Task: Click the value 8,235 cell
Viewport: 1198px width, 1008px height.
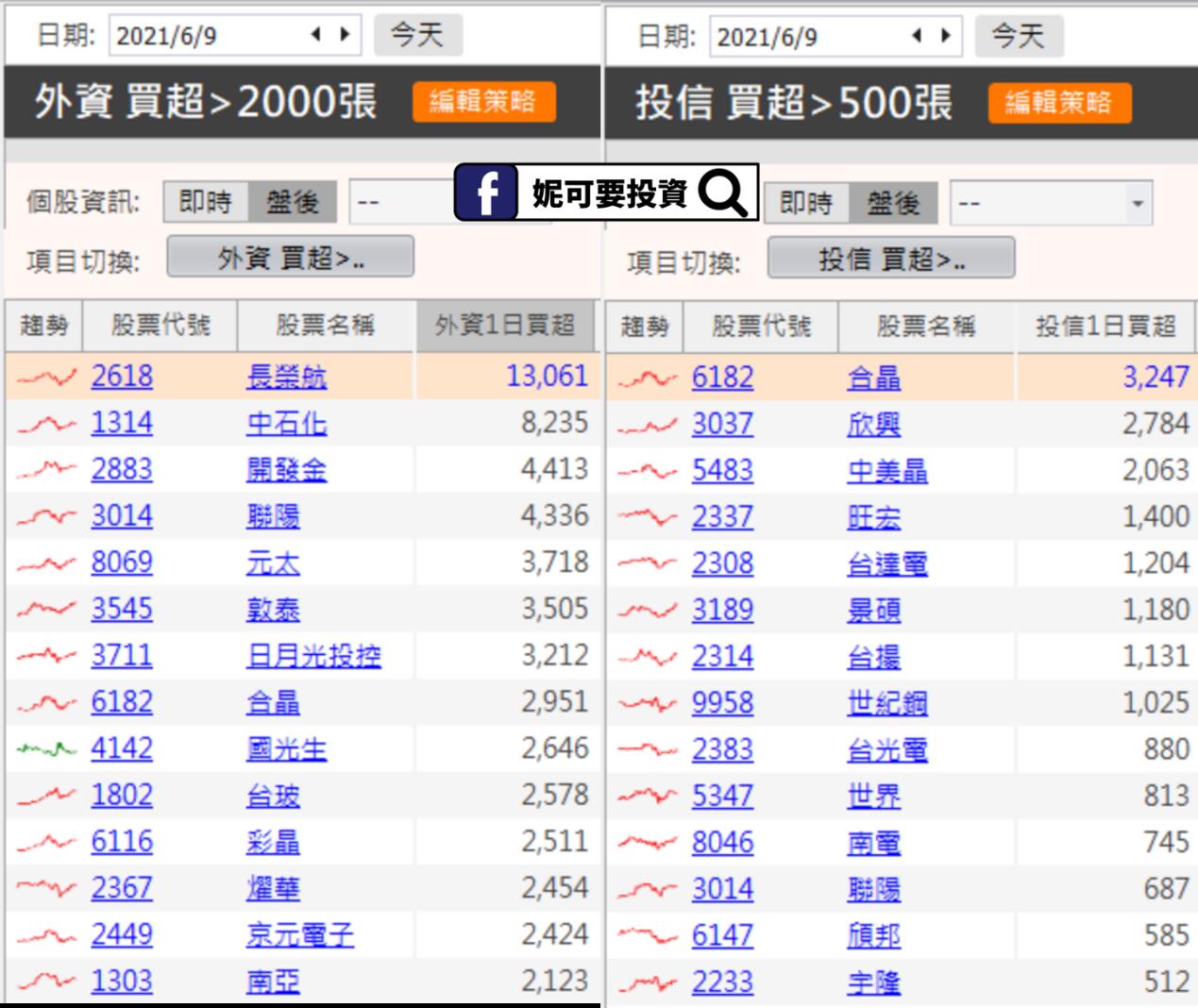Action: coord(554,422)
